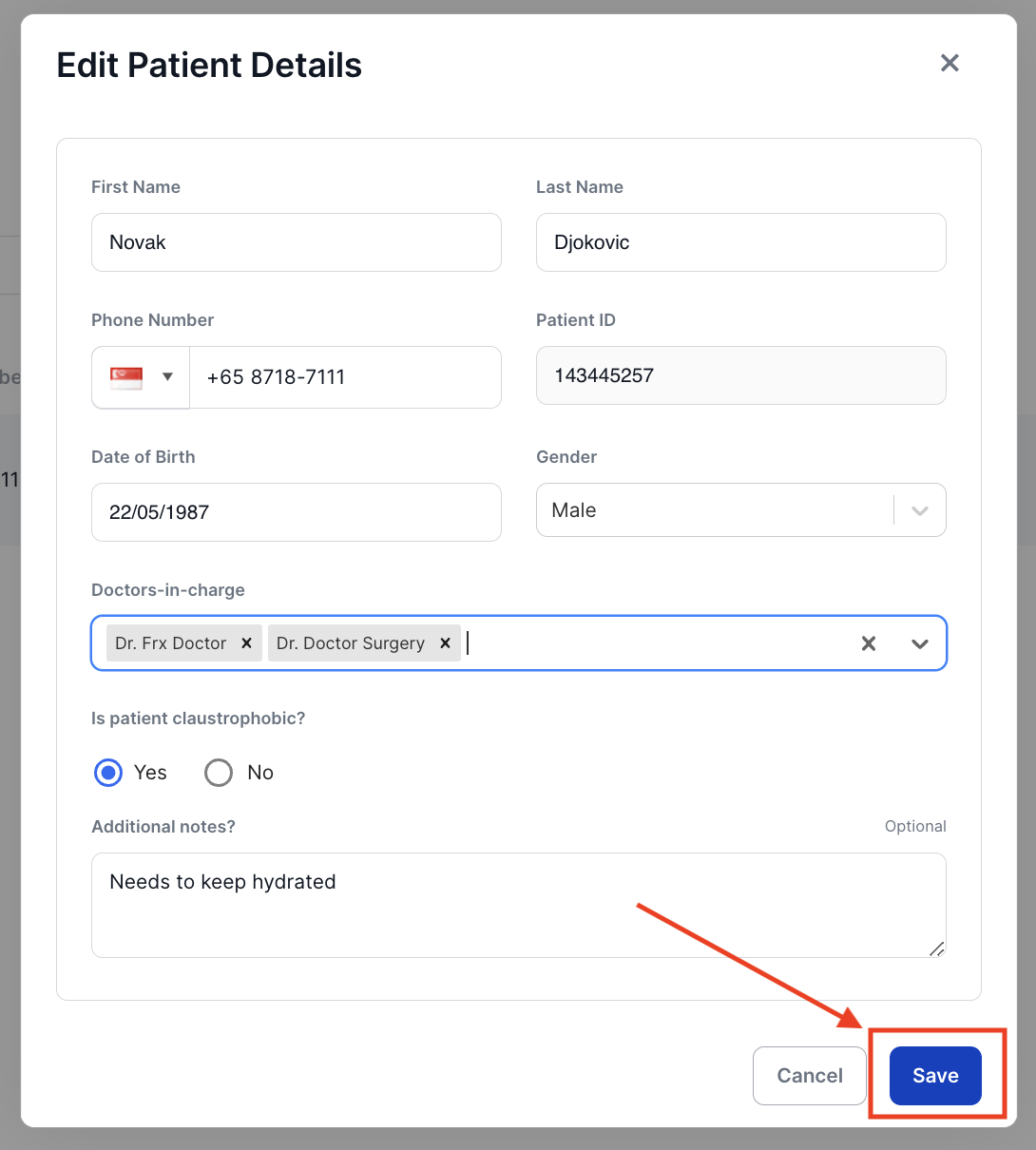Screen dimensions: 1036x1150
Task: Click the Doctors-in-charge field label
Action: pos(168,589)
